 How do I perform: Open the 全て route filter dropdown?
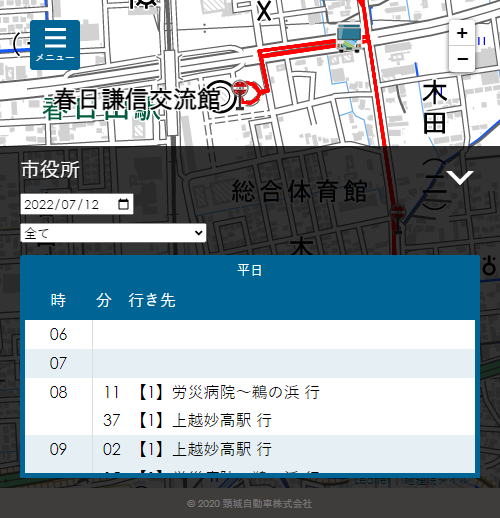point(113,233)
